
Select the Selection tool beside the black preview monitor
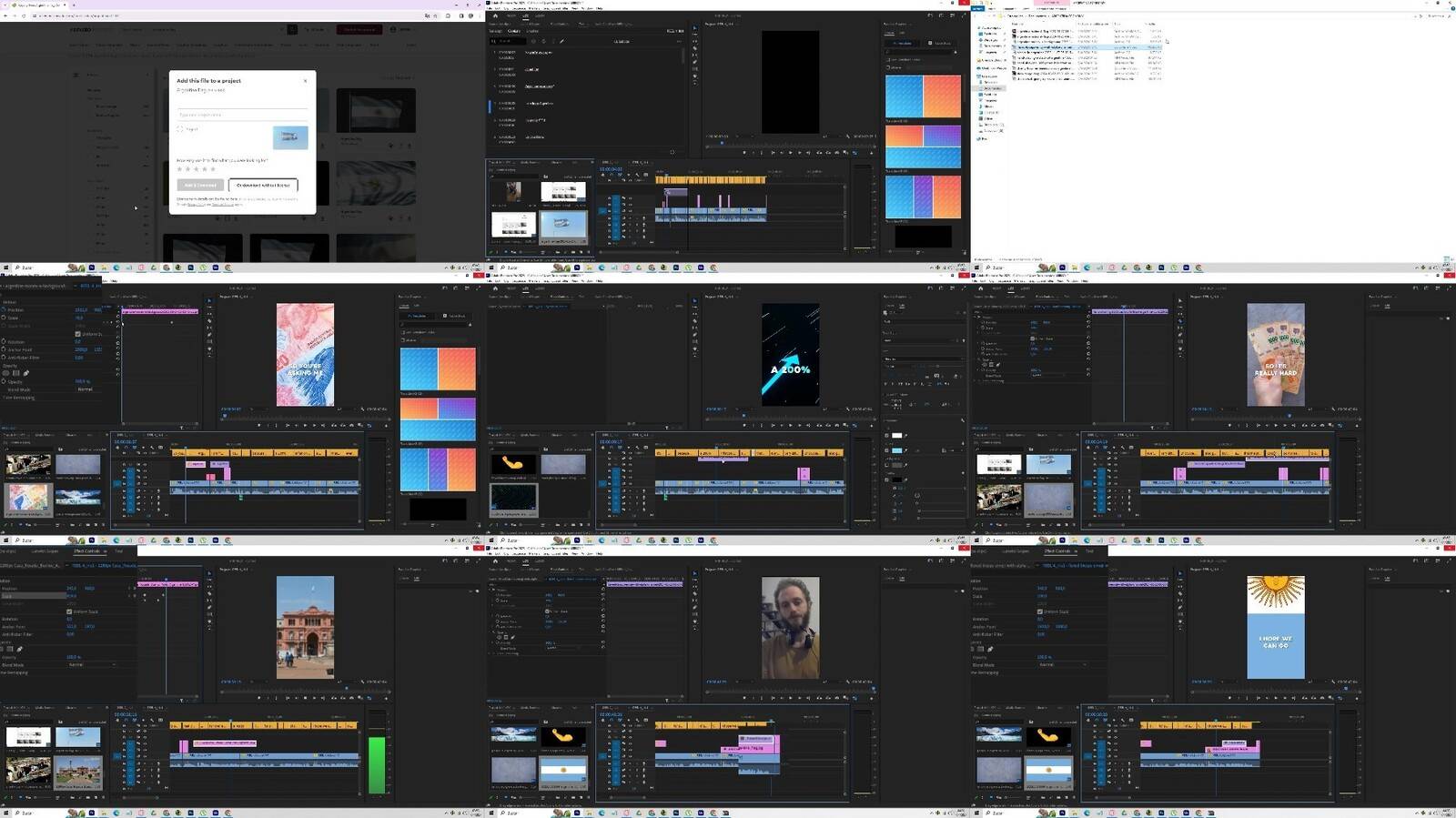(694, 28)
